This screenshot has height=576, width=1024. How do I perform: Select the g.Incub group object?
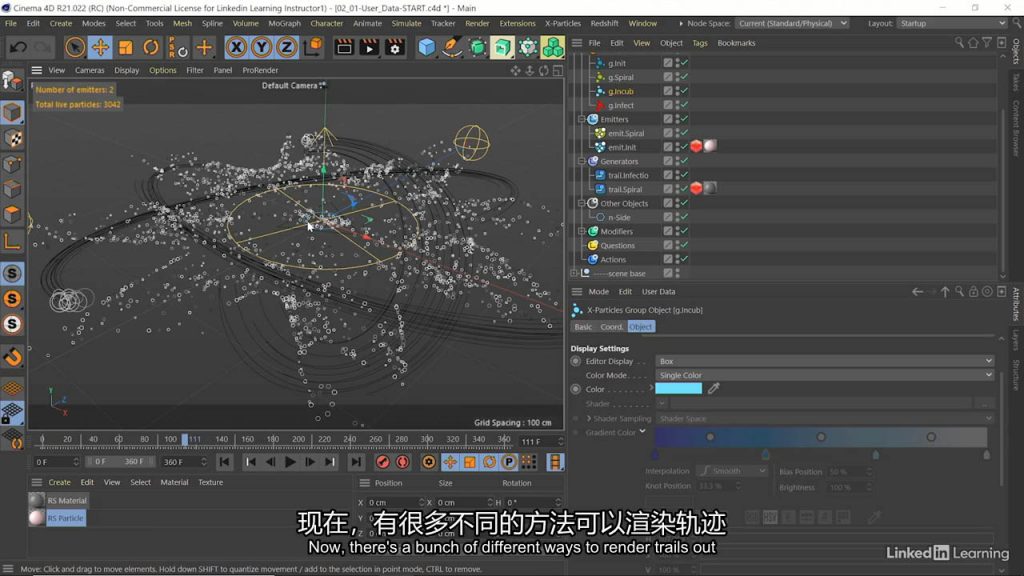click(620, 91)
